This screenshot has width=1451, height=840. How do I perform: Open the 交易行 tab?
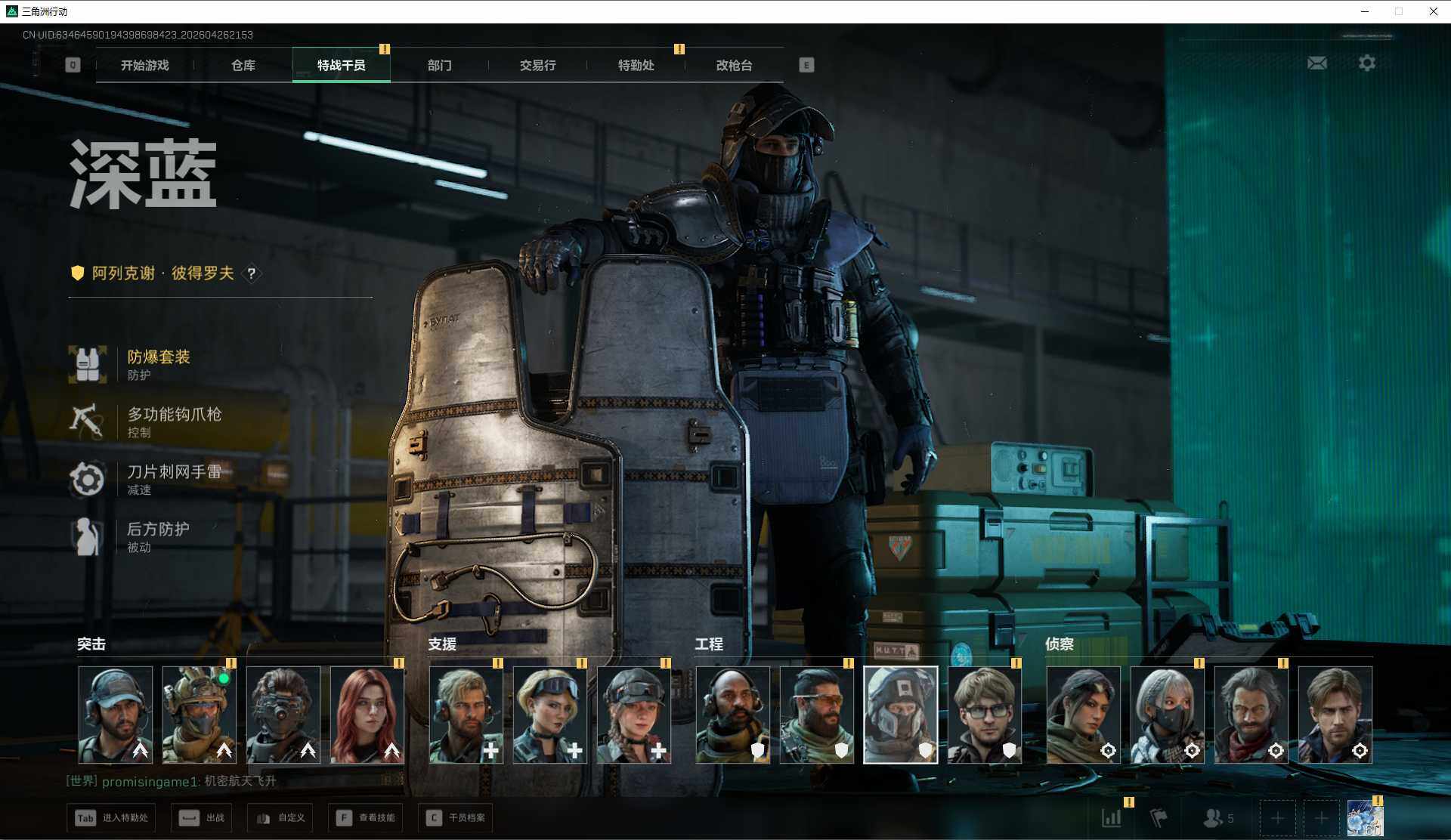pos(537,66)
